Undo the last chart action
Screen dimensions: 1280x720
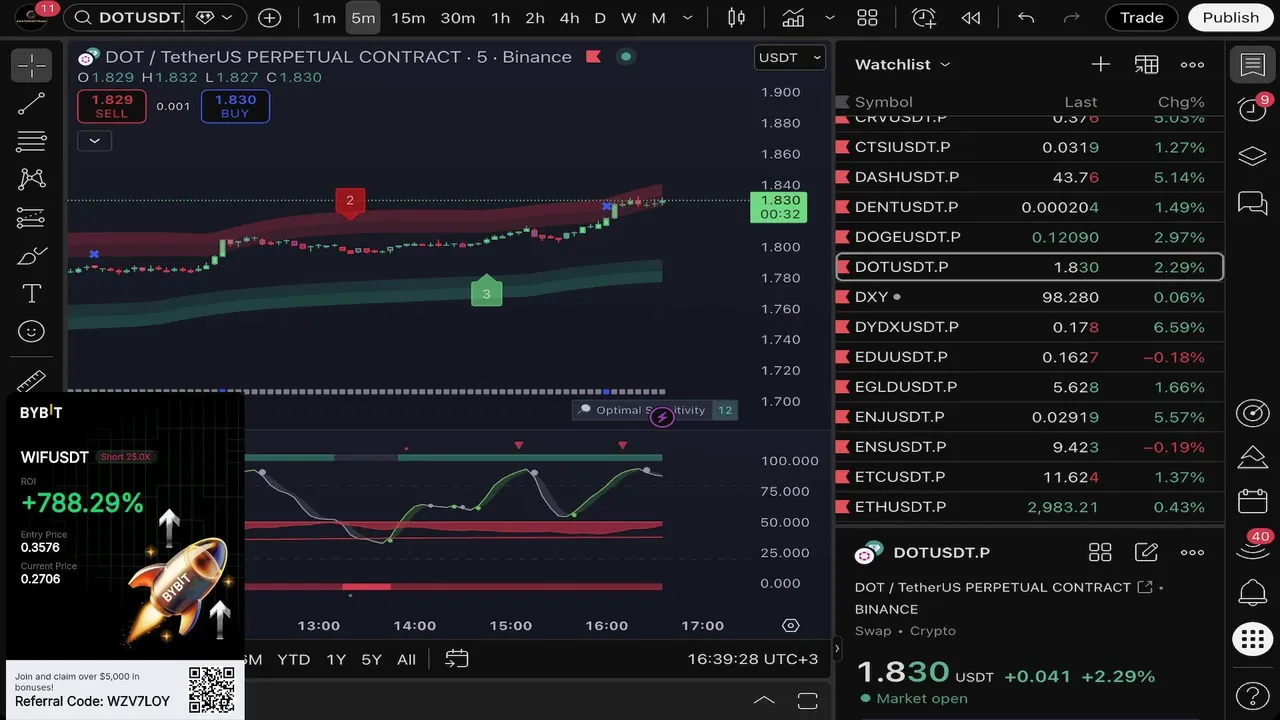[1026, 17]
